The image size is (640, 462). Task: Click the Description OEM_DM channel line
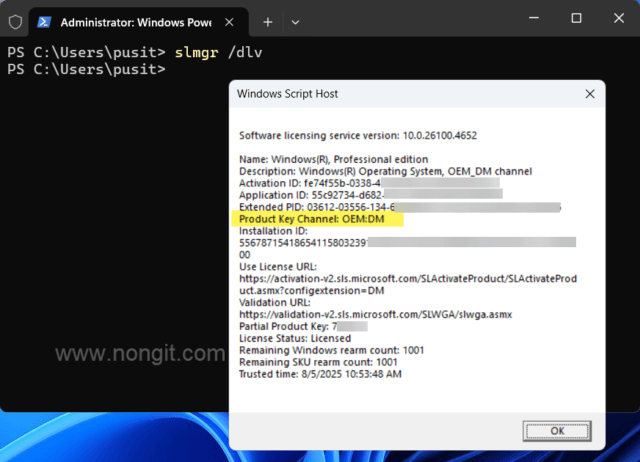pyautogui.click(x=386, y=171)
